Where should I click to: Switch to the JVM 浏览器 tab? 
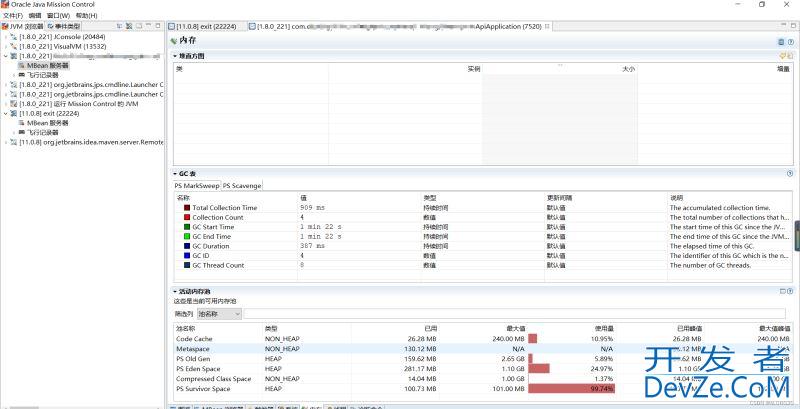click(x=23, y=26)
